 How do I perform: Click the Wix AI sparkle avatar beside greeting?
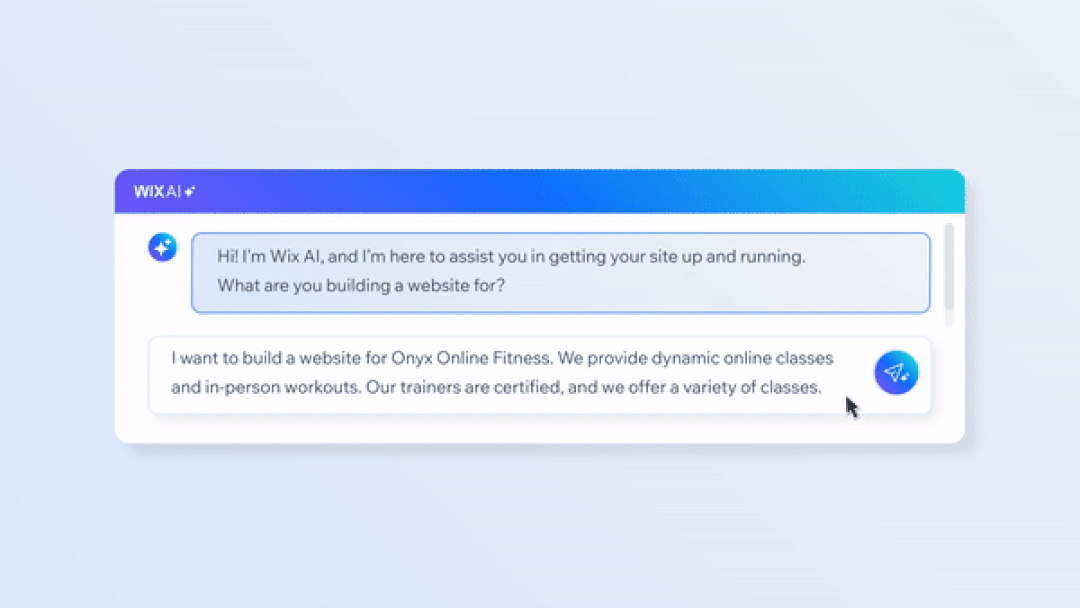pyautogui.click(x=163, y=247)
